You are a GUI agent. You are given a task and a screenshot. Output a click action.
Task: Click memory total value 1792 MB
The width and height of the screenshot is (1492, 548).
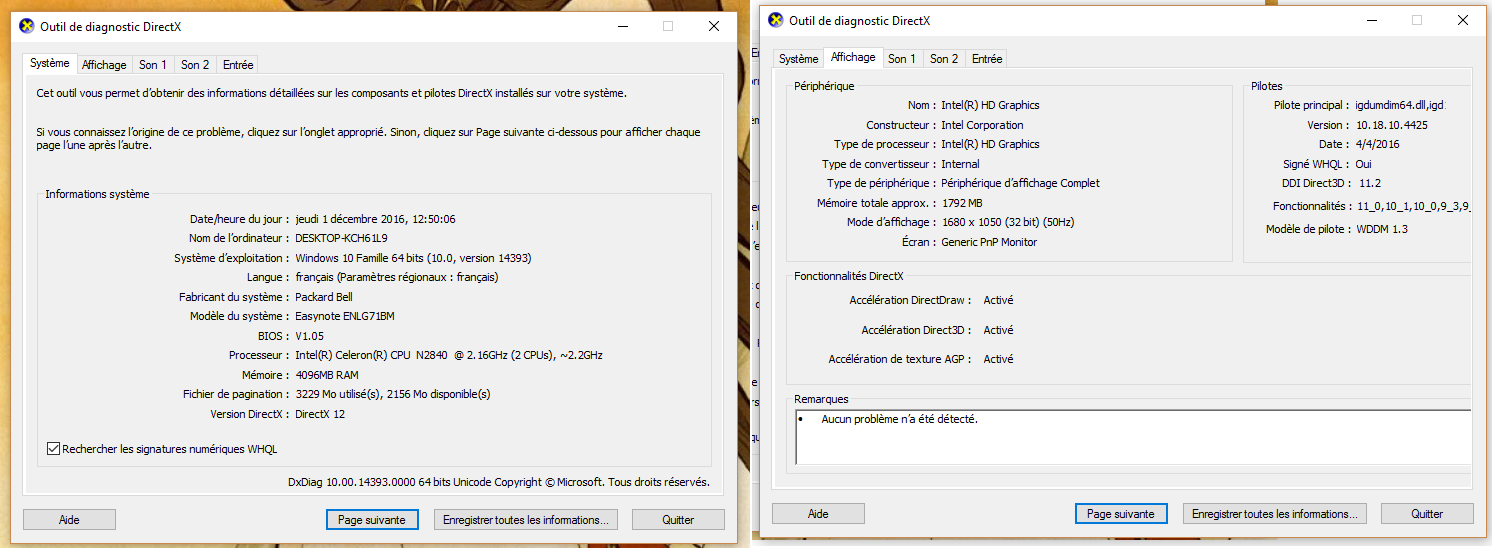point(961,203)
